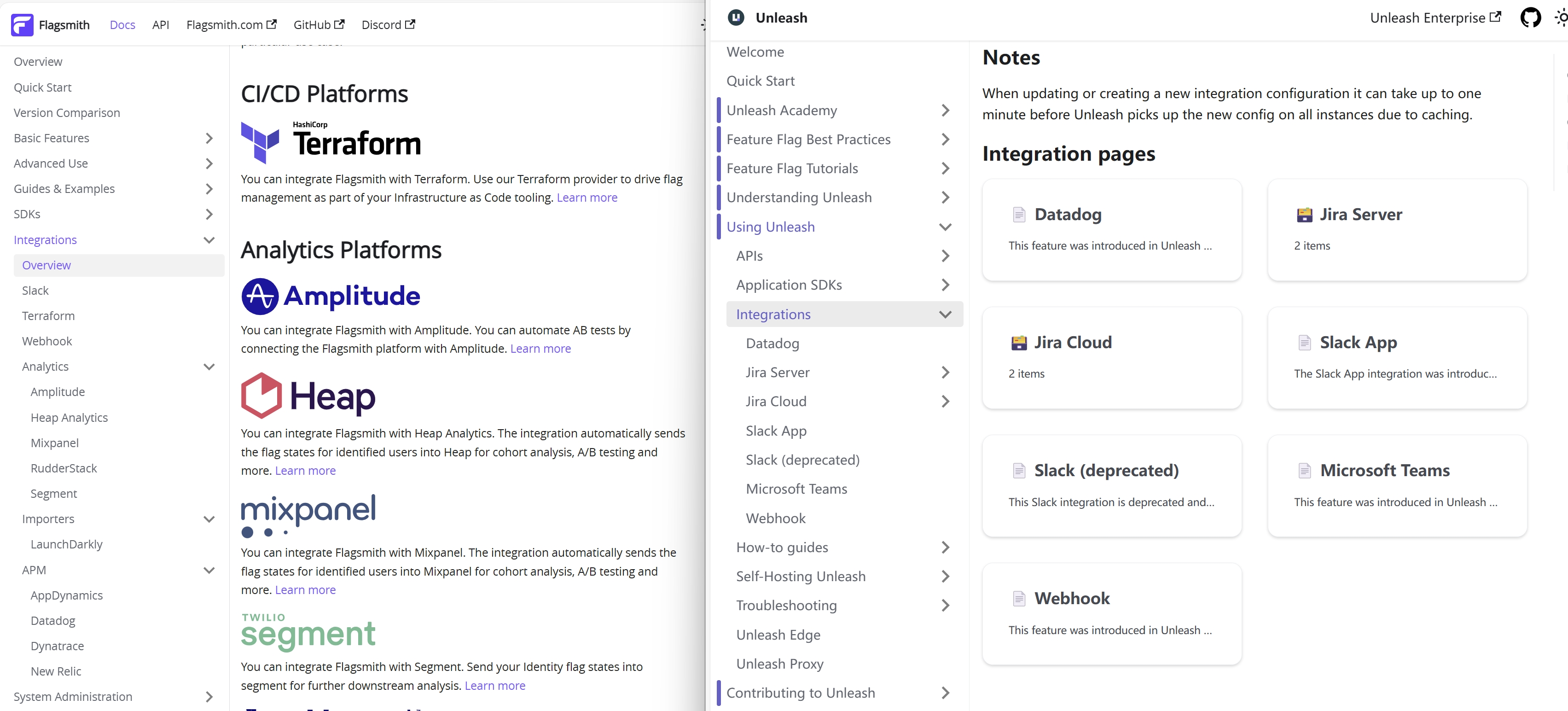Open the Docs tab in Flagsmith navbar

pyautogui.click(x=122, y=25)
